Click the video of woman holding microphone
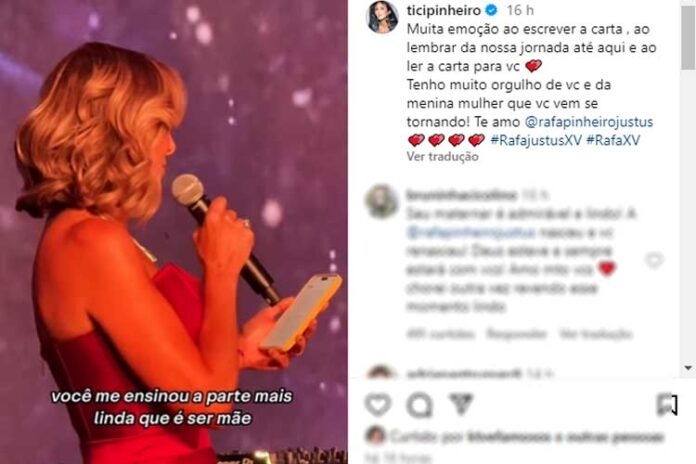The image size is (696, 464). 174,232
